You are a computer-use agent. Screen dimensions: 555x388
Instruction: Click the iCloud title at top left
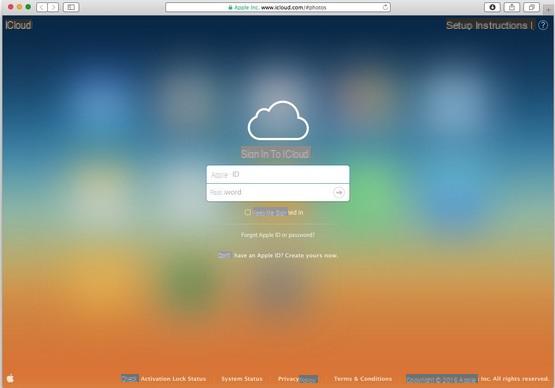(x=18, y=25)
